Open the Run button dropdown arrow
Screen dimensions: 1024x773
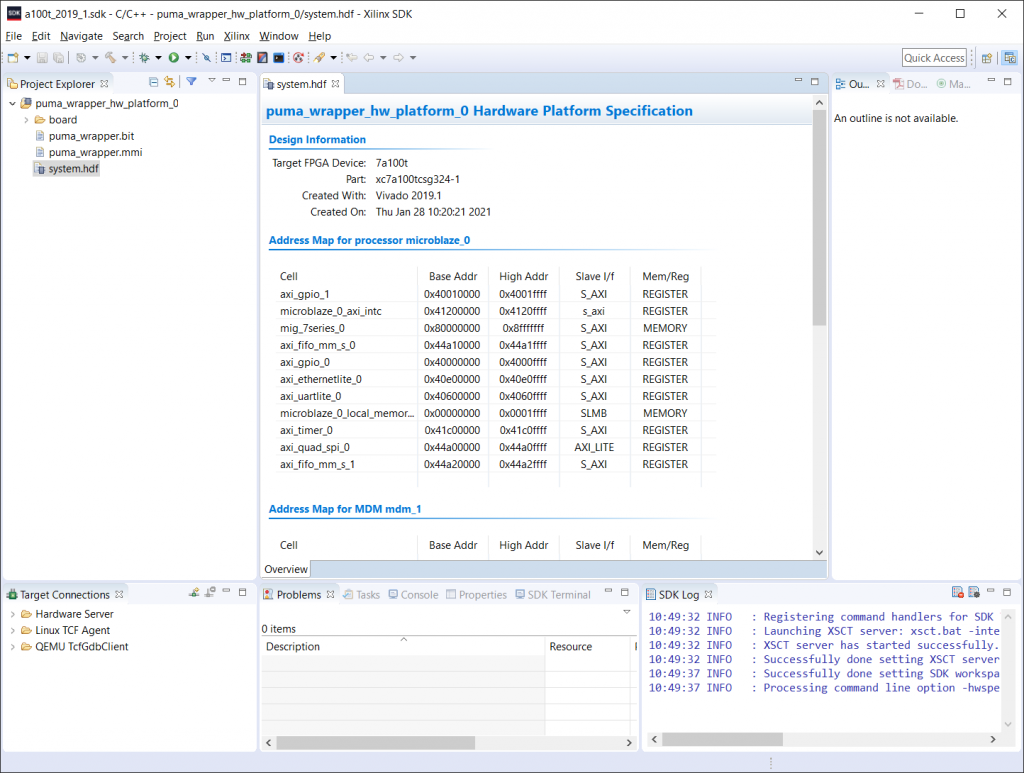pyautogui.click(x=187, y=57)
